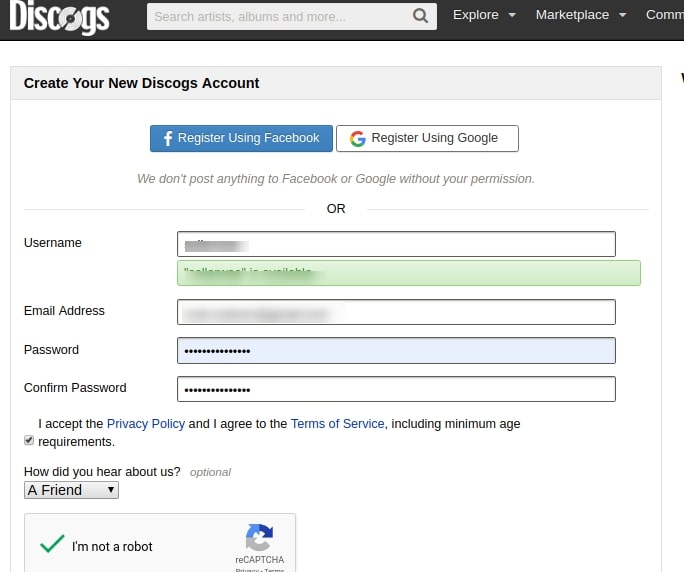Register using Google
The image size is (684, 572).
428,138
